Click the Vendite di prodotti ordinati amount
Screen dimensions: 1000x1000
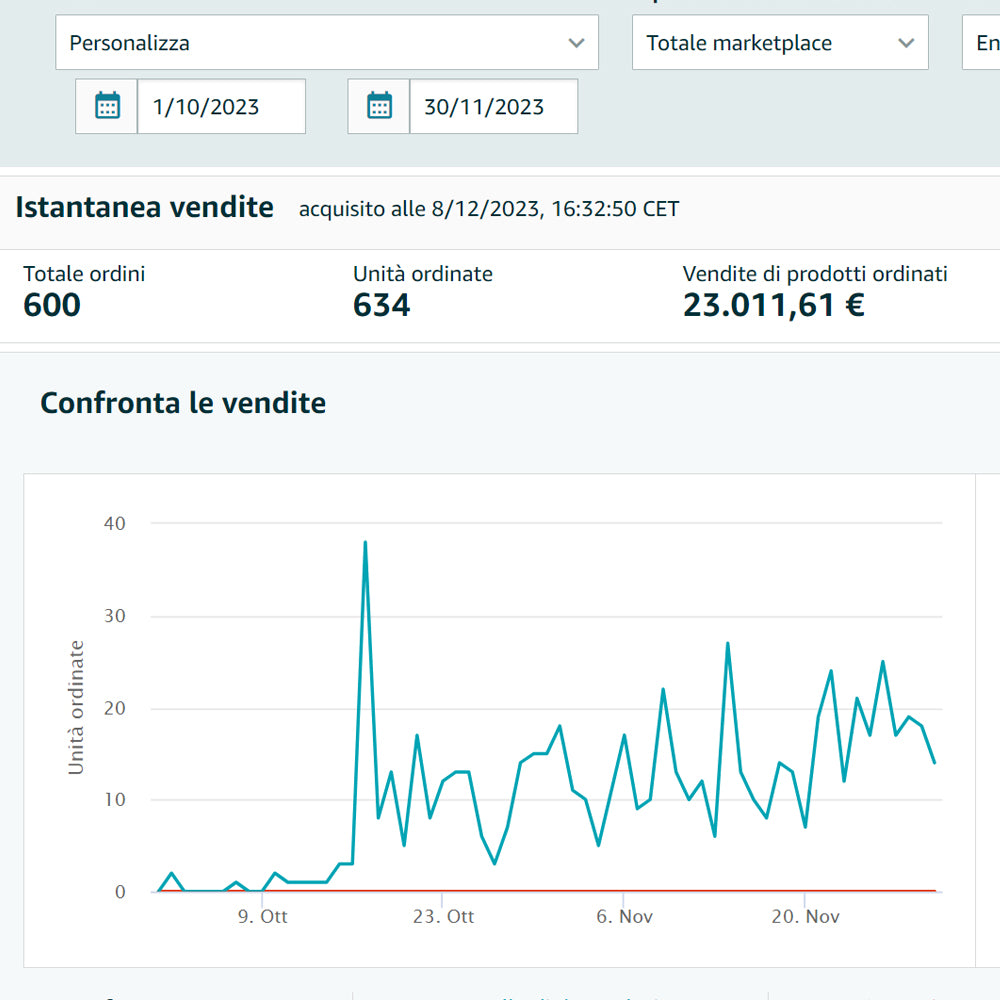coord(773,305)
